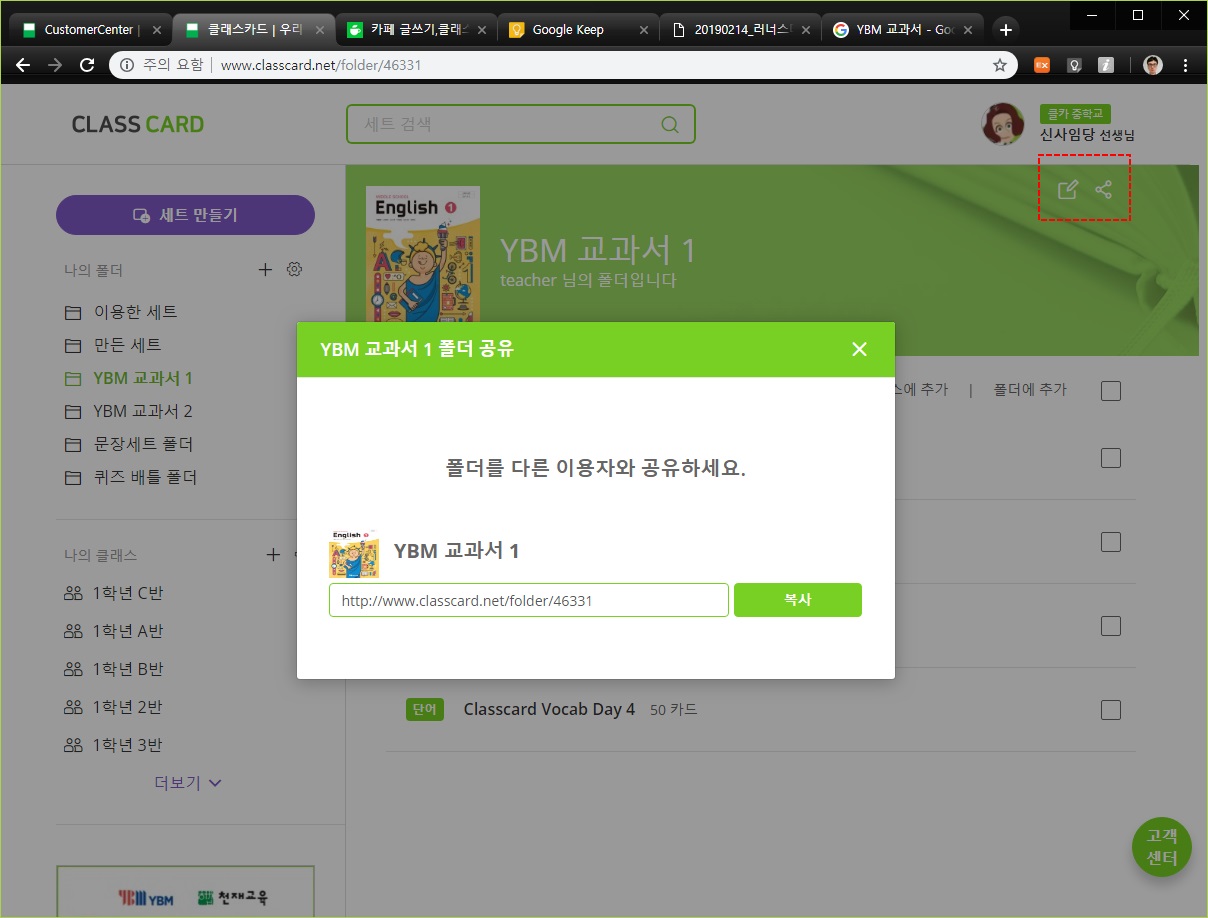Click the 복사 copy button

click(797, 600)
